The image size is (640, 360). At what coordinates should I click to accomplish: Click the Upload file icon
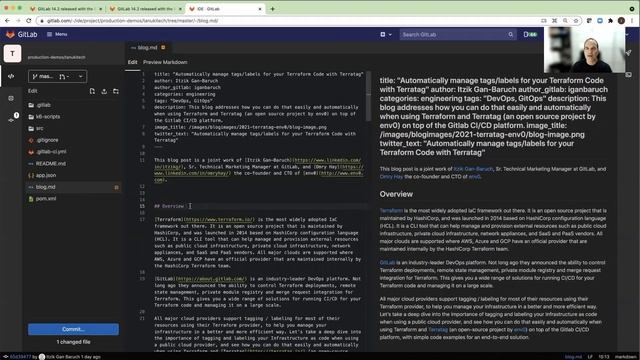click(x=104, y=91)
